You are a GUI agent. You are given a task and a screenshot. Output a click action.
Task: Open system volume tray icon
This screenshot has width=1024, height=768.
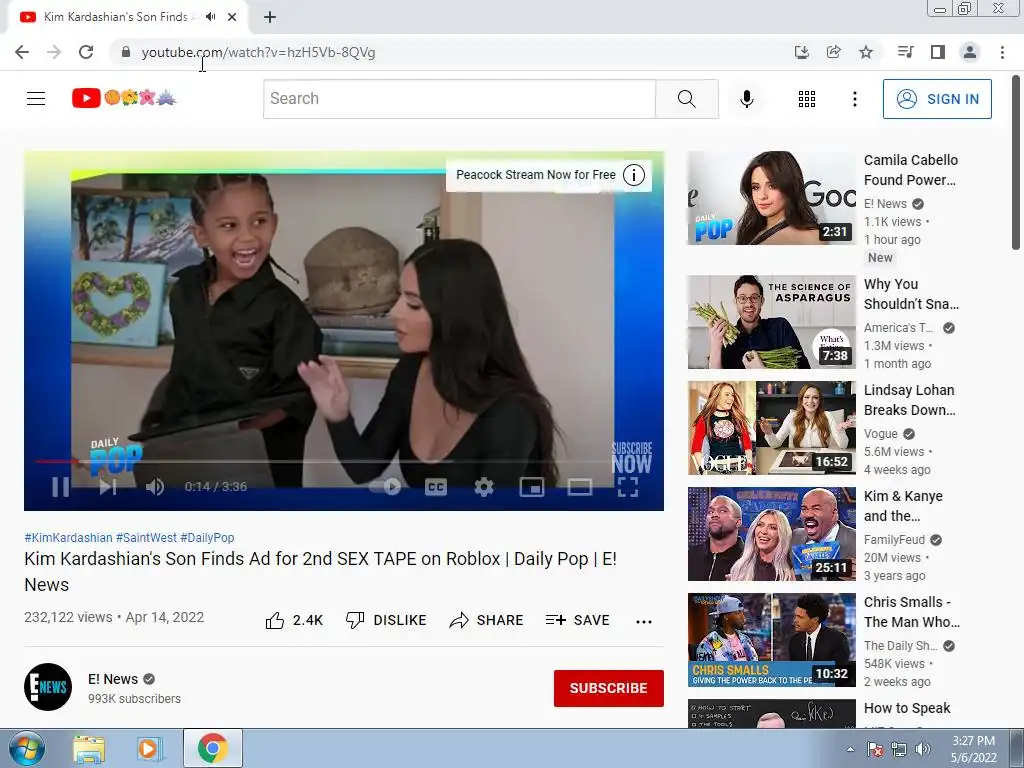tap(923, 749)
